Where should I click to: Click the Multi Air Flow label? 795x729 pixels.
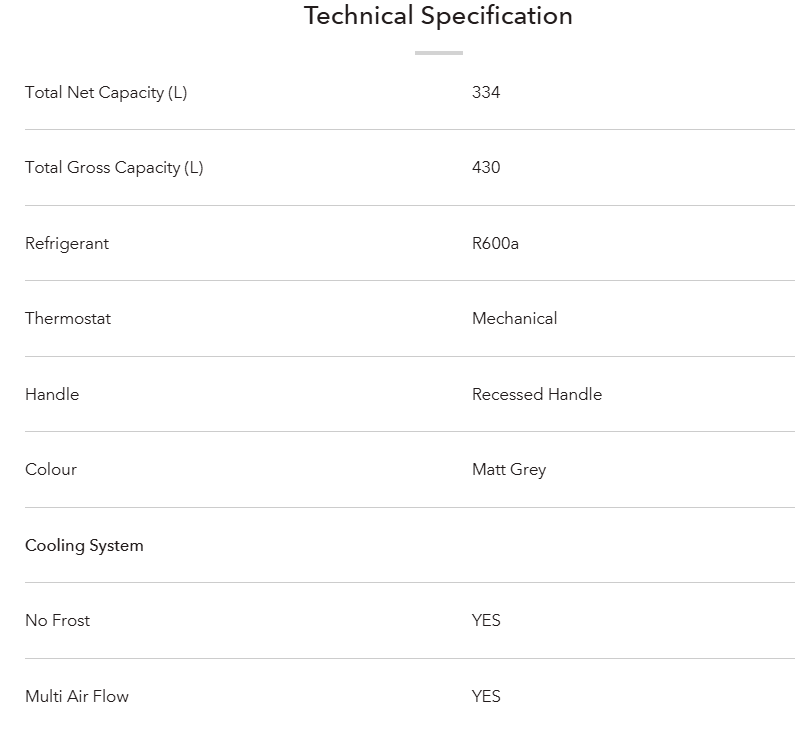point(77,697)
